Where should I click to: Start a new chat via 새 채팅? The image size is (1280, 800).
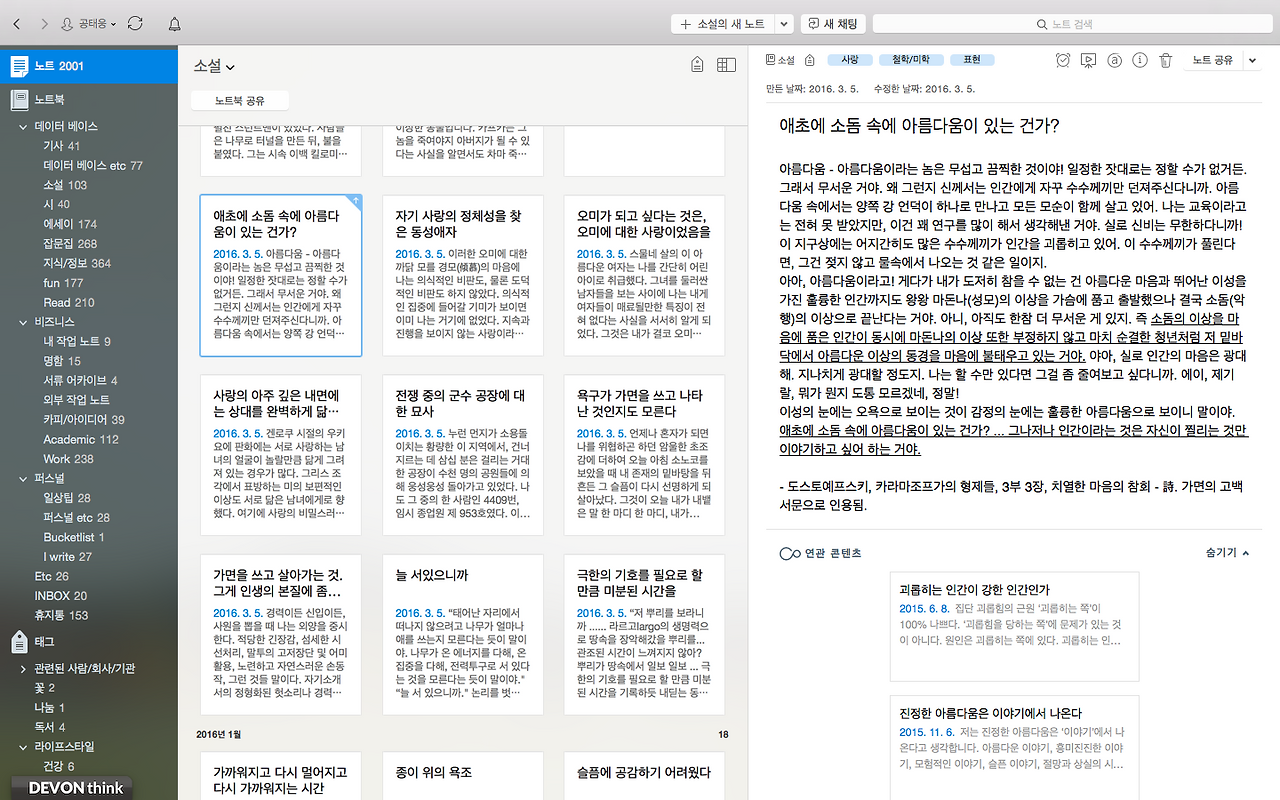coord(833,23)
